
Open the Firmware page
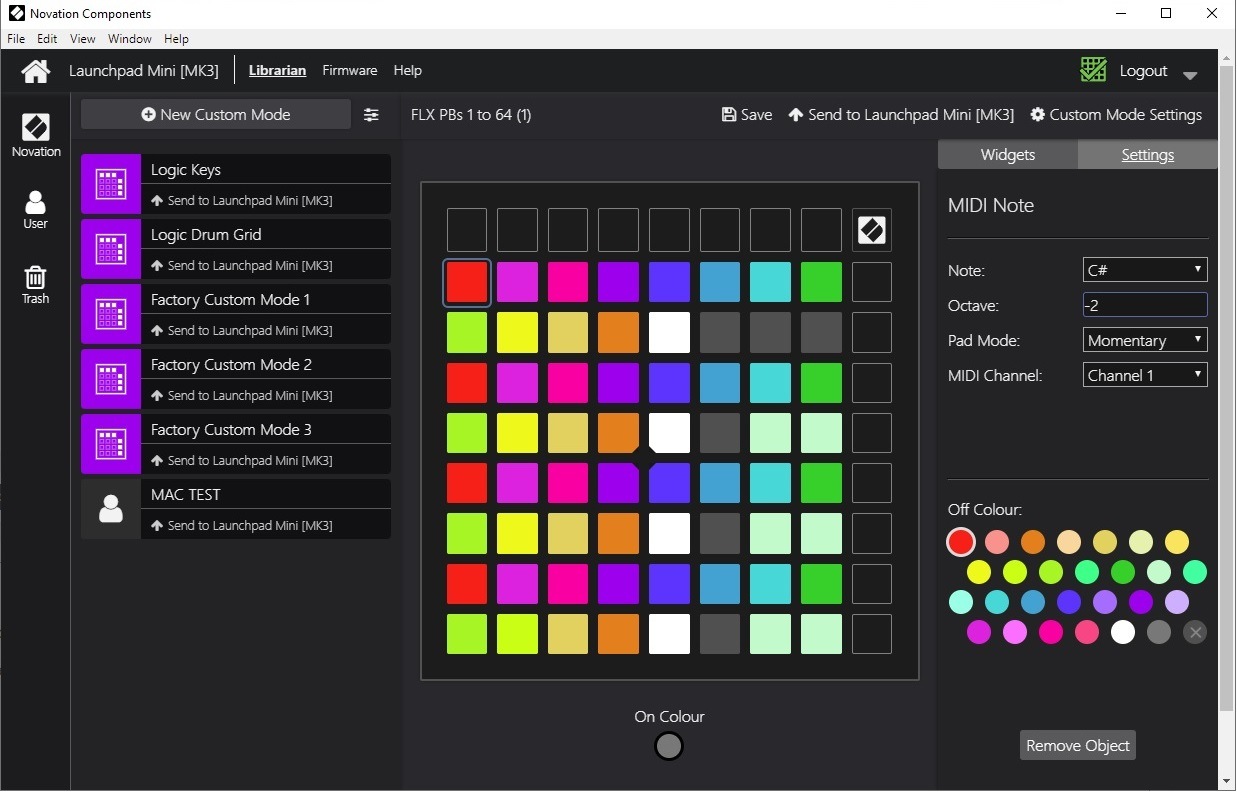tap(350, 71)
